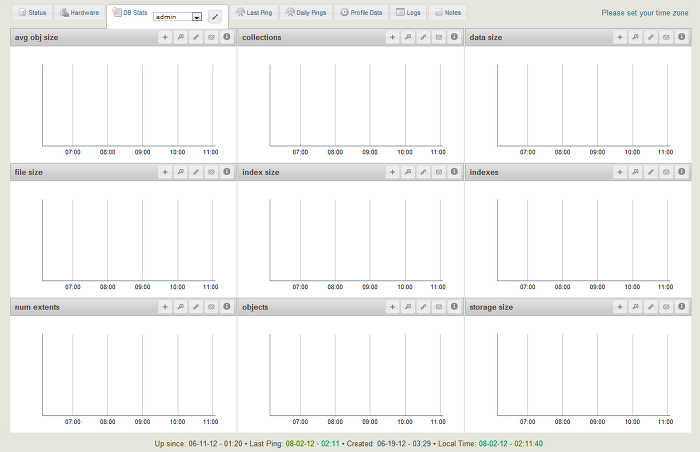Click plus icon on index size chart
Screen dimensions: 700x452
[x=392, y=172]
